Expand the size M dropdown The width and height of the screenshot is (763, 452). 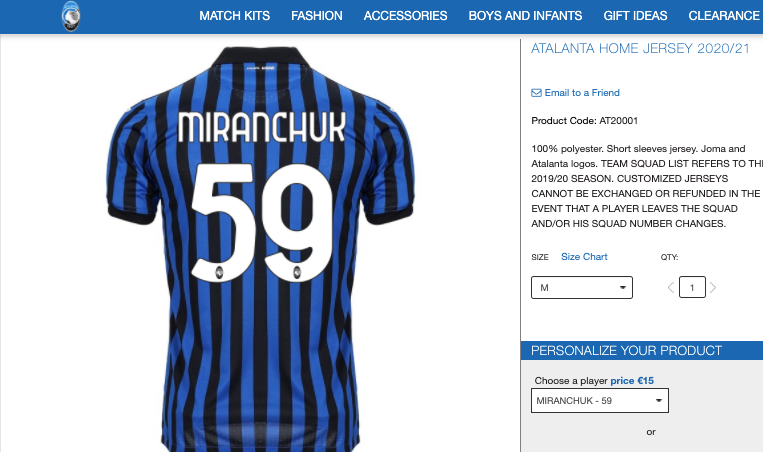tap(582, 288)
